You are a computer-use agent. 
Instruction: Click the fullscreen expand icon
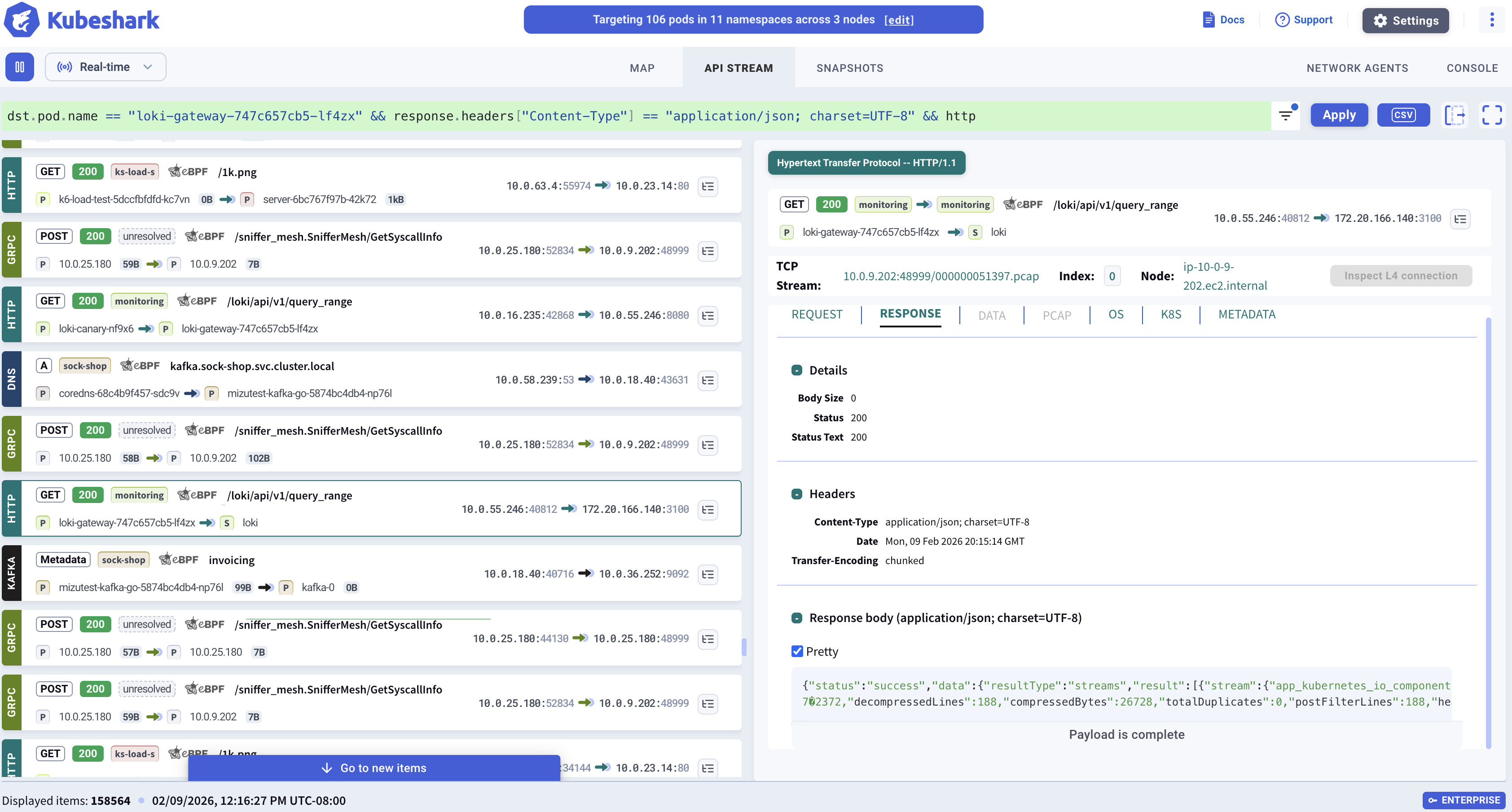click(1491, 115)
